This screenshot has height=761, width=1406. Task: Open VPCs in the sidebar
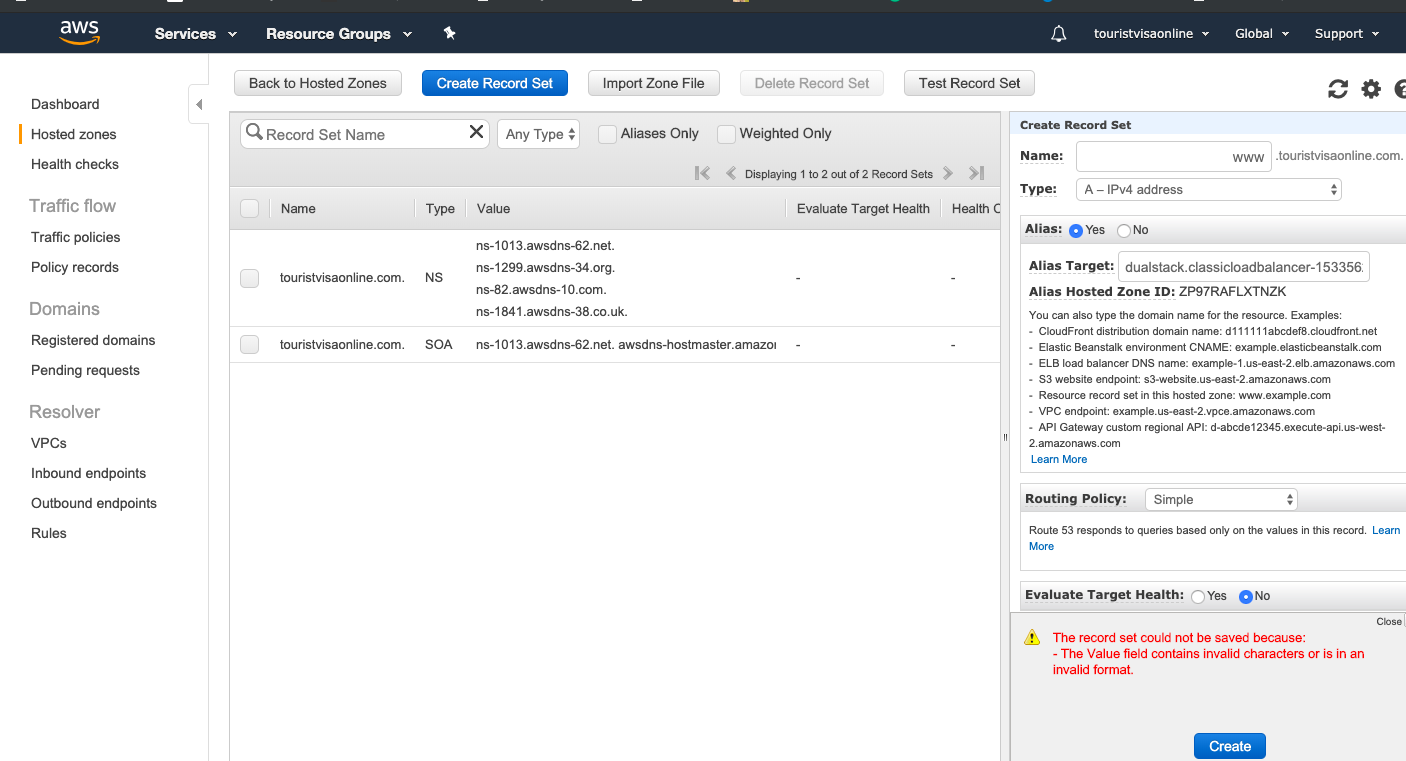coord(49,443)
